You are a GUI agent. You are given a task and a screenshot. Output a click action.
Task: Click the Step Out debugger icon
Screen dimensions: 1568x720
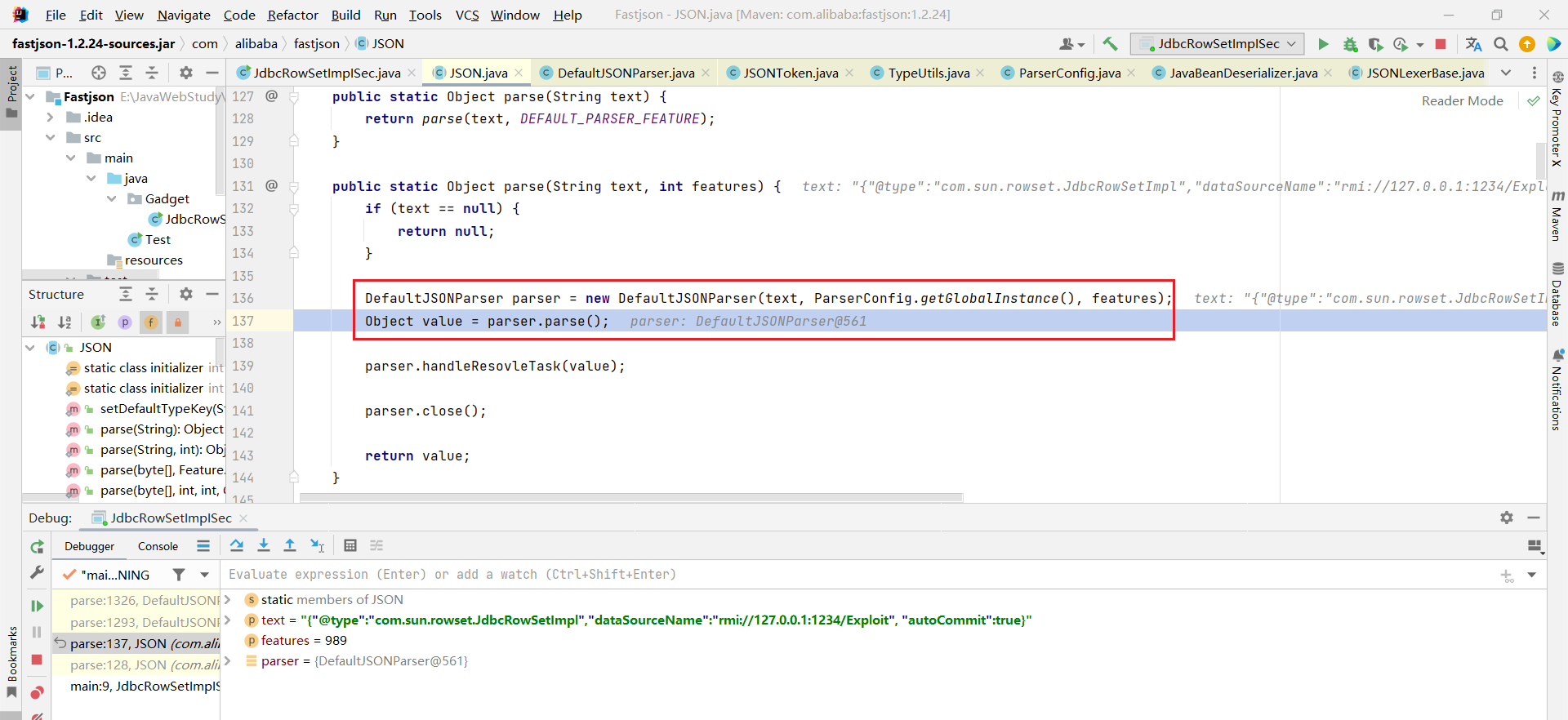[290, 545]
